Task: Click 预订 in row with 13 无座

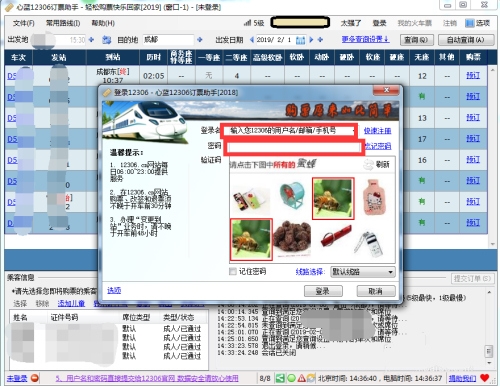Action: click(x=473, y=118)
